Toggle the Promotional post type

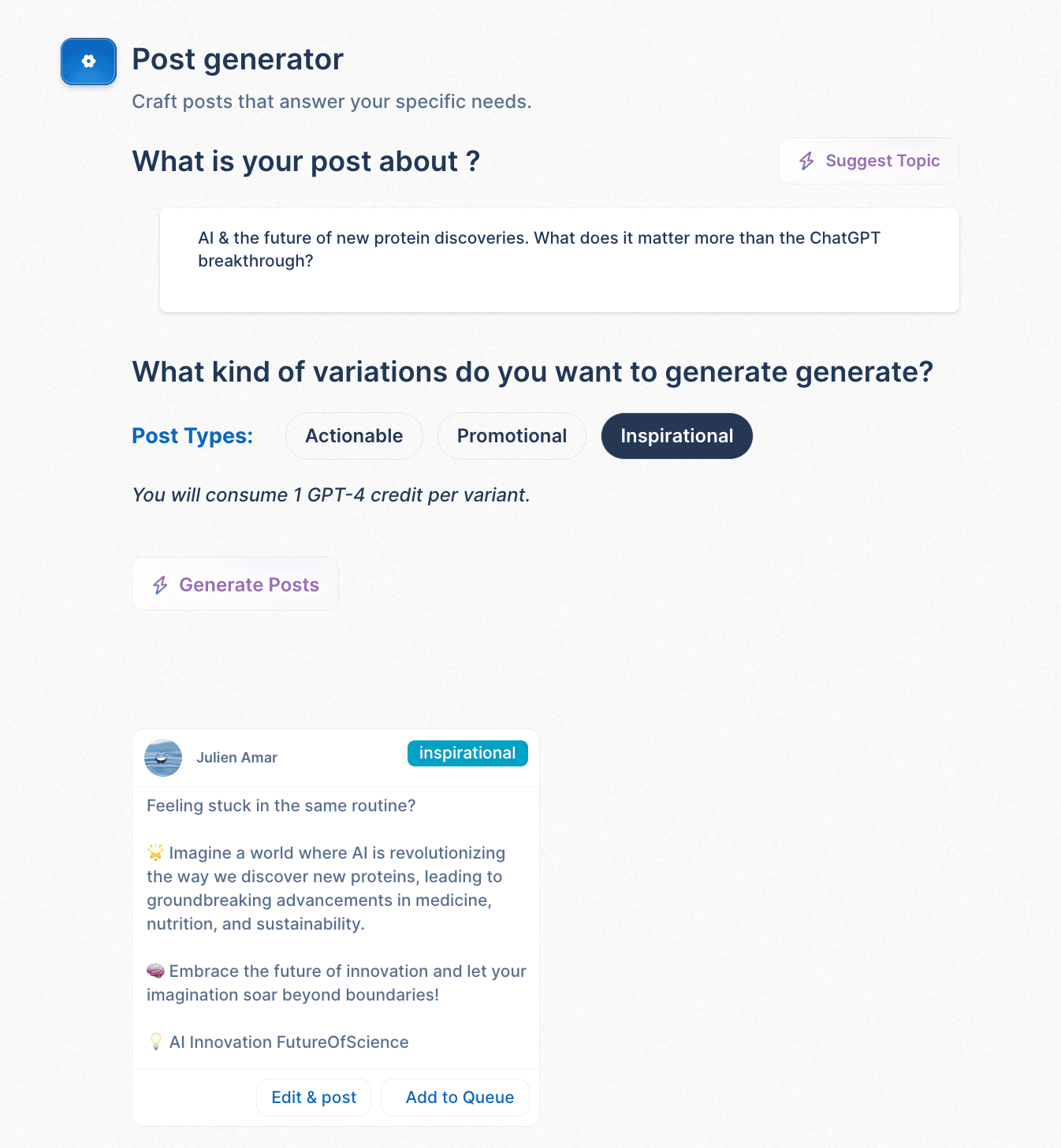(512, 436)
